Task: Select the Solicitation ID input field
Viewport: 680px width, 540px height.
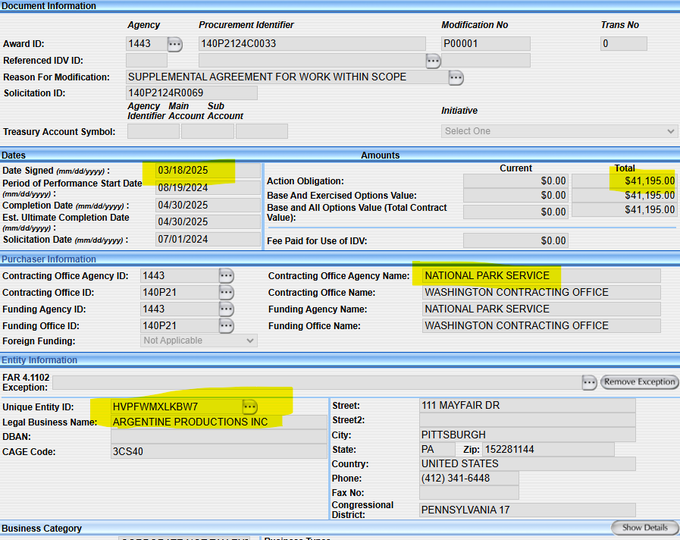Action: pyautogui.click(x=191, y=93)
